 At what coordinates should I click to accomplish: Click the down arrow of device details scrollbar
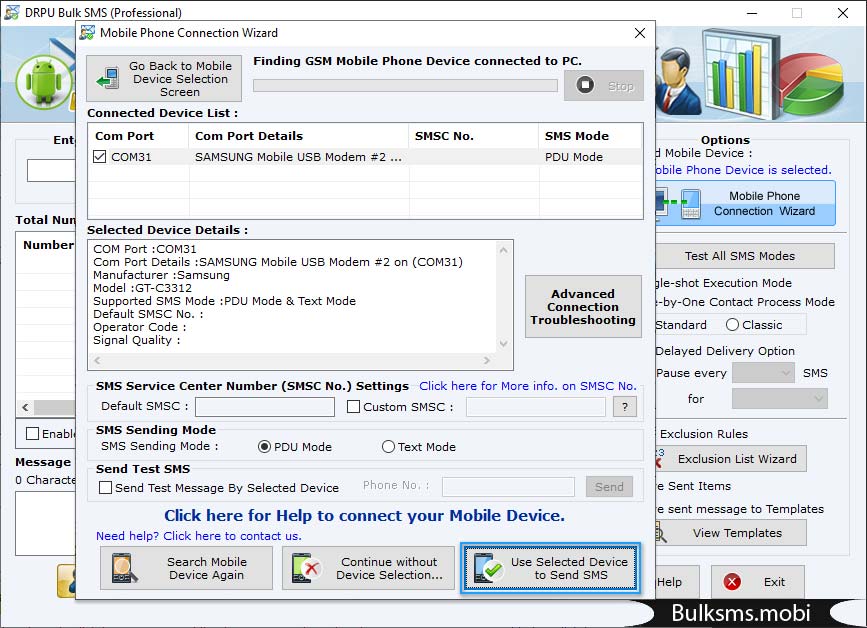point(503,344)
